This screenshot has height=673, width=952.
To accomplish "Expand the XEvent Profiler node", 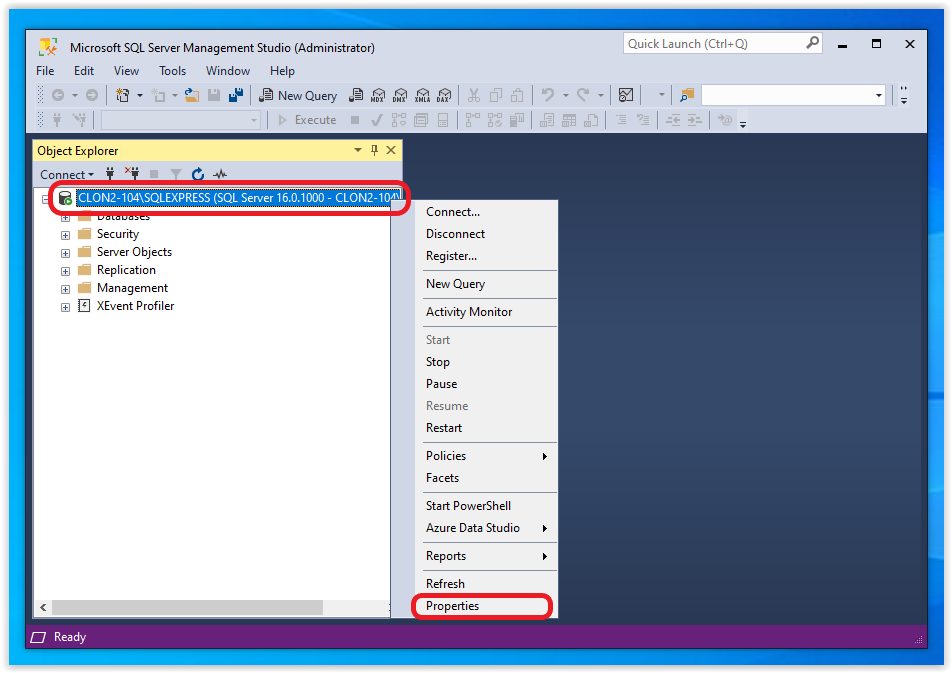I will [66, 307].
